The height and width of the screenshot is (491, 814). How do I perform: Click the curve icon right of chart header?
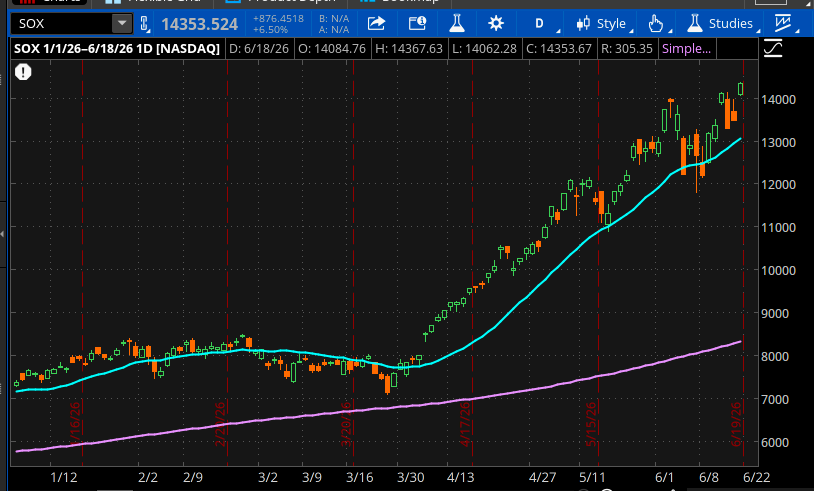tap(773, 49)
